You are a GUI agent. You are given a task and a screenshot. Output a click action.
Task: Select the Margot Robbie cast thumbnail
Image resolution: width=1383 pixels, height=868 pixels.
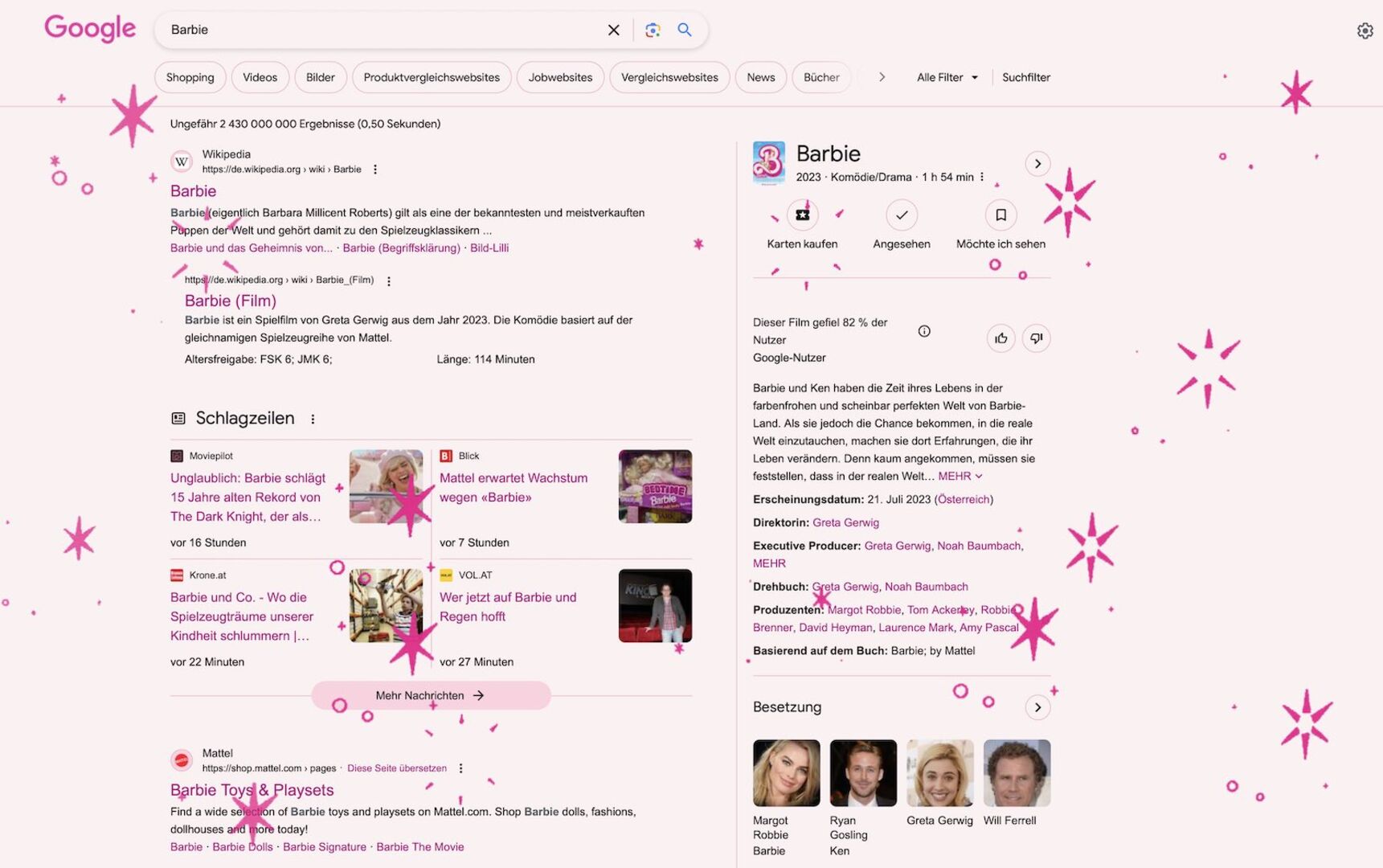pyautogui.click(x=785, y=772)
